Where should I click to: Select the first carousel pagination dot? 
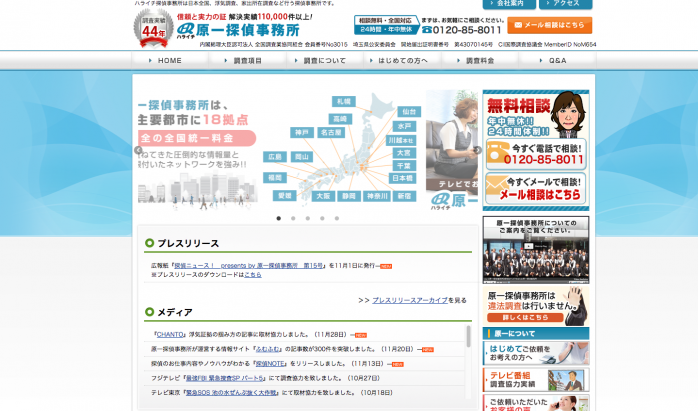tap(279, 218)
